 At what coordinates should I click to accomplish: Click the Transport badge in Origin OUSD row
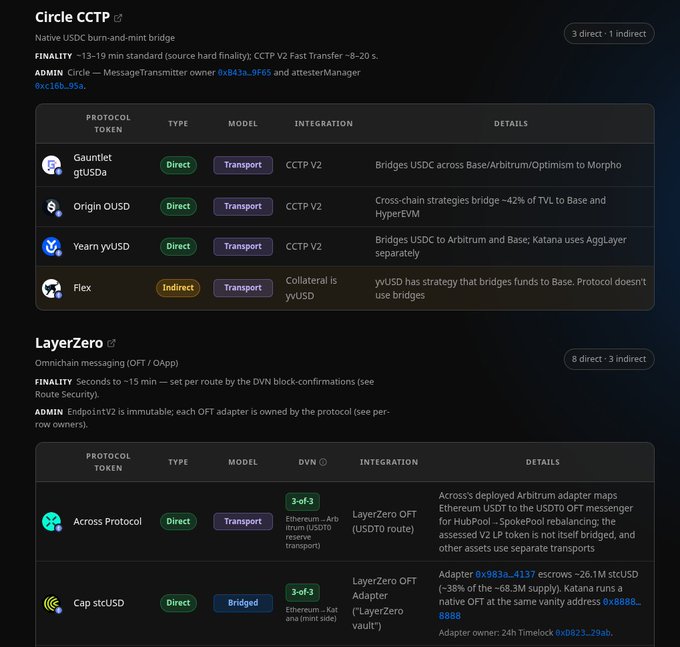[243, 206]
